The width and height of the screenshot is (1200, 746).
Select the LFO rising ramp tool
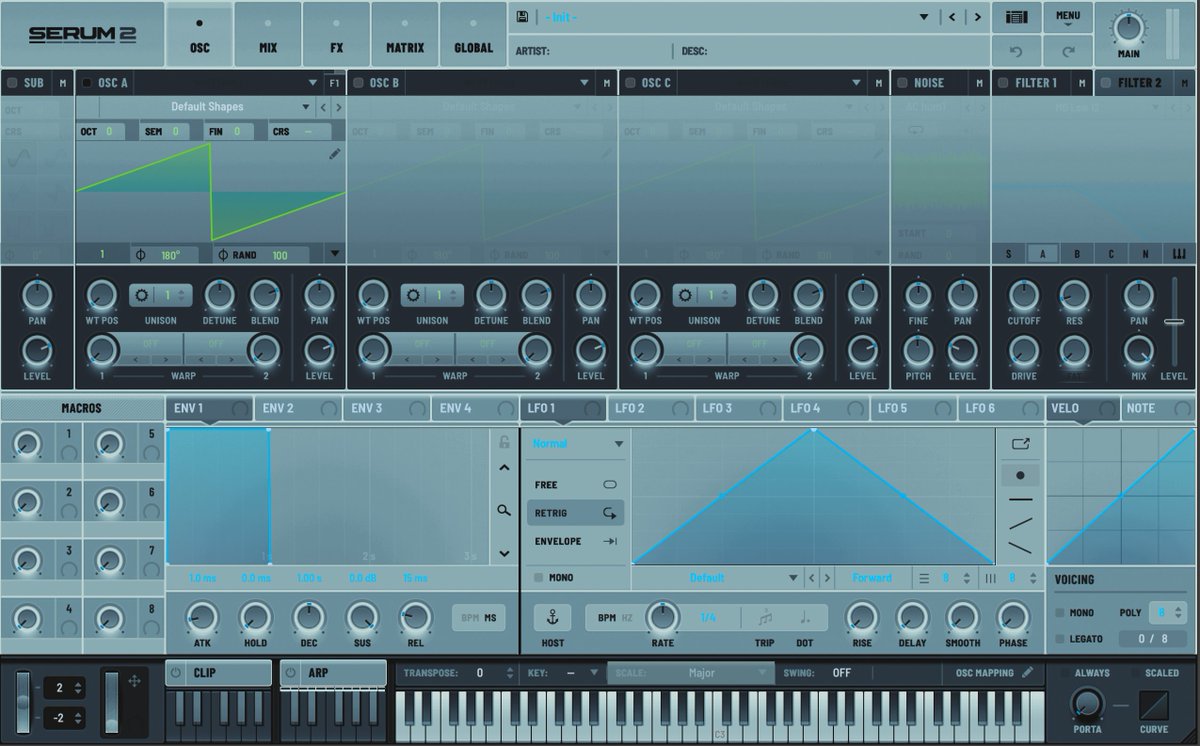1020,523
